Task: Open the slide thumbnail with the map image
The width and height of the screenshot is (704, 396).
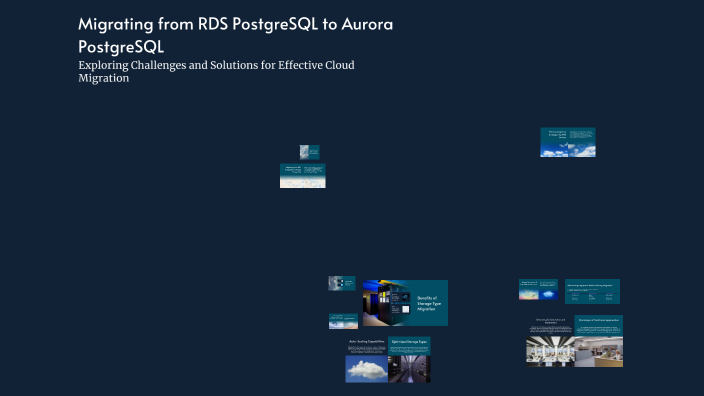Action: pyautogui.click(x=303, y=176)
